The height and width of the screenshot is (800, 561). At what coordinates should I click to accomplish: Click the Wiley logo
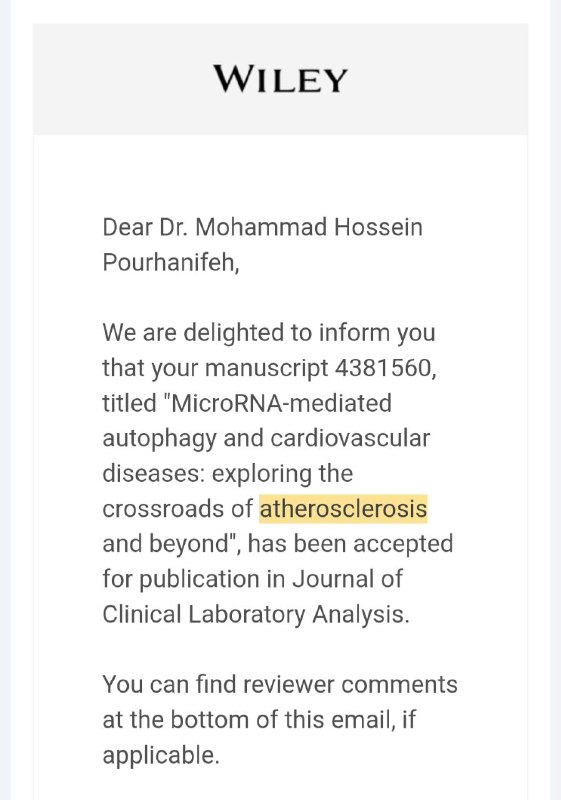pyautogui.click(x=280, y=80)
